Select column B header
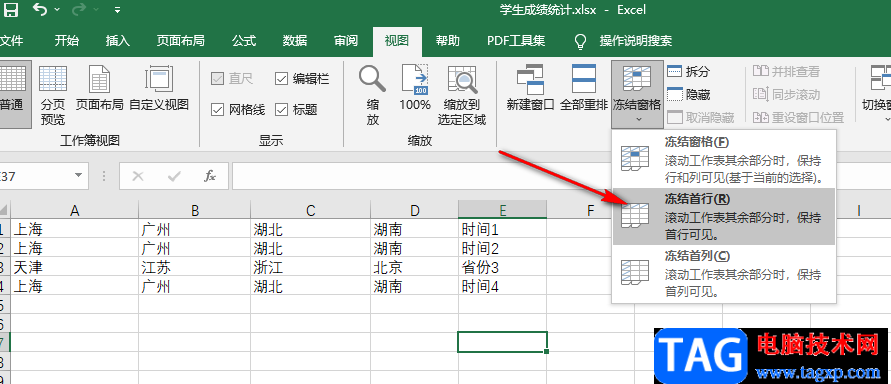The height and width of the screenshot is (384, 891). [x=195, y=211]
